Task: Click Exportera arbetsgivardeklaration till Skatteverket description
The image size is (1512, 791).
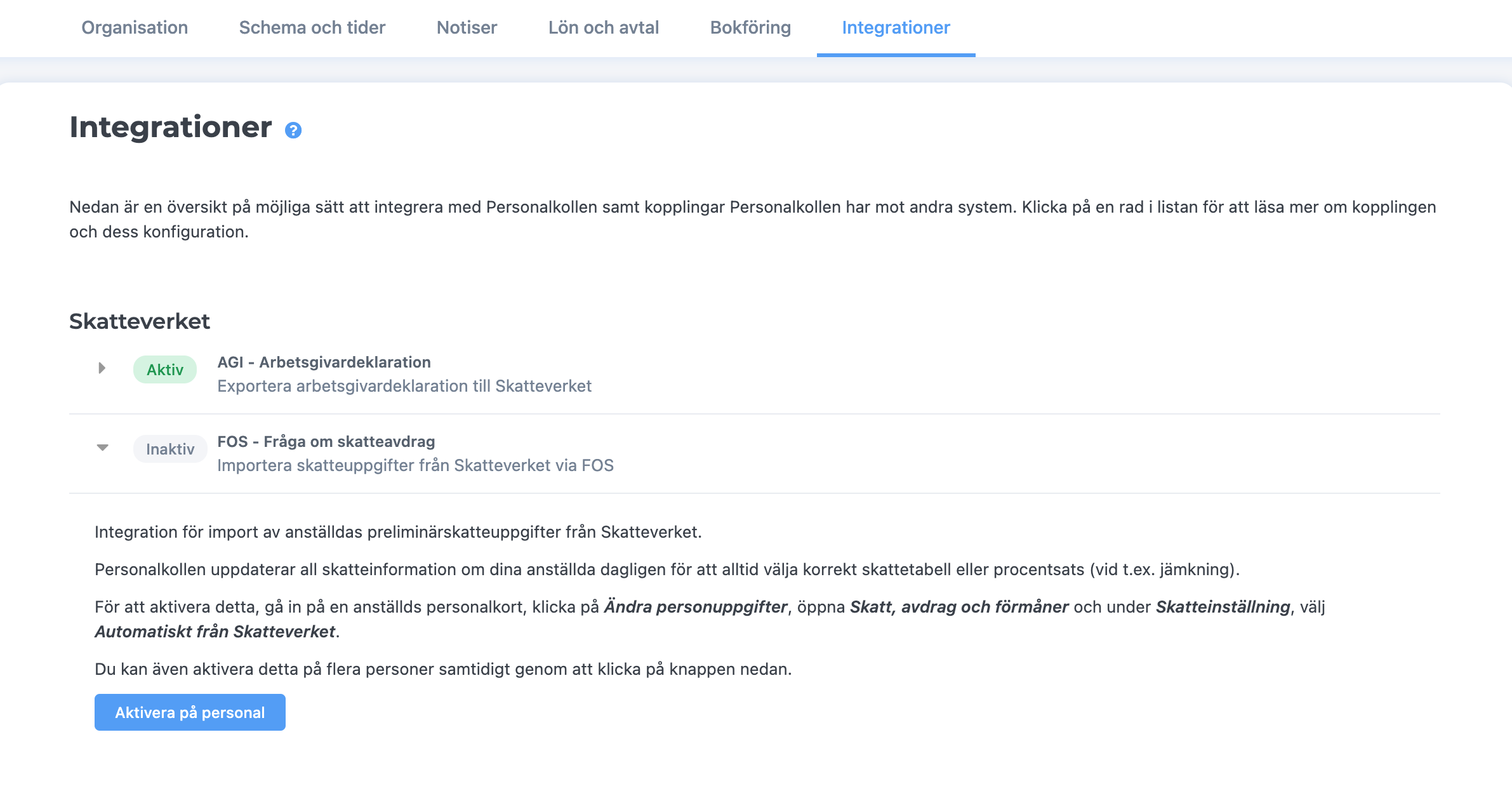Action: tap(404, 386)
